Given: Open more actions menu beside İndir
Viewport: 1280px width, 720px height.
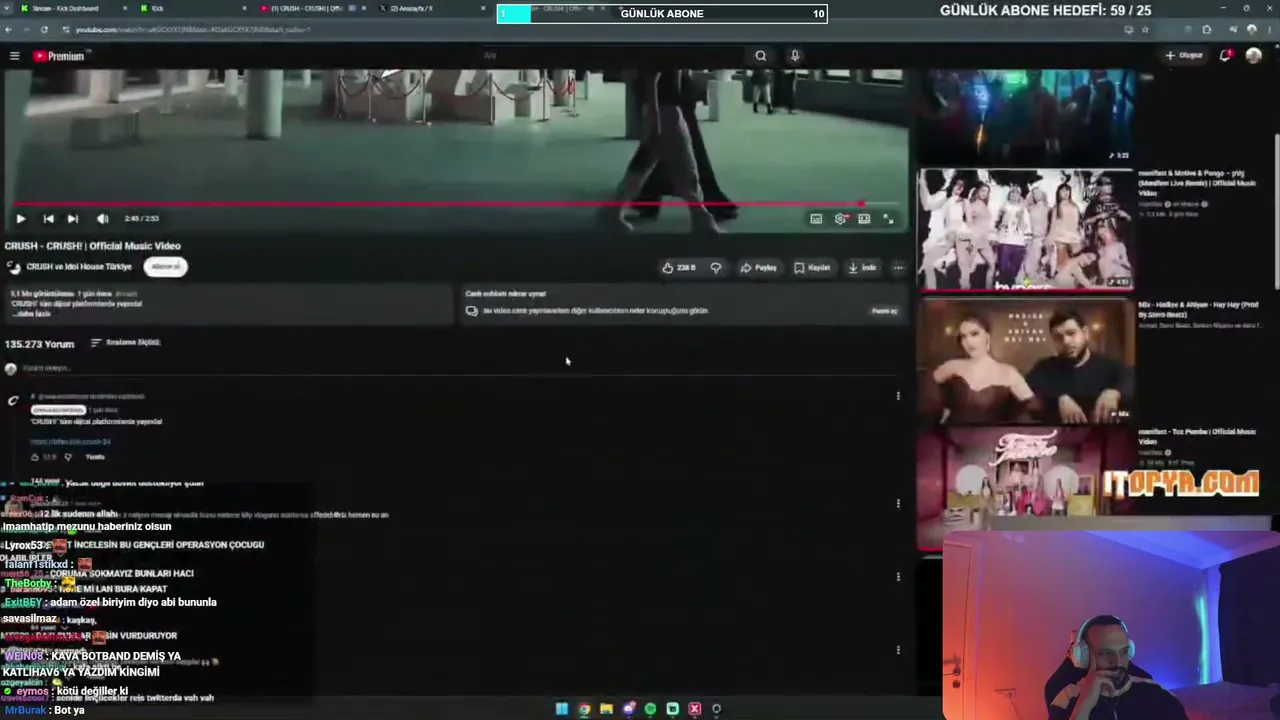Looking at the screenshot, I should (898, 267).
